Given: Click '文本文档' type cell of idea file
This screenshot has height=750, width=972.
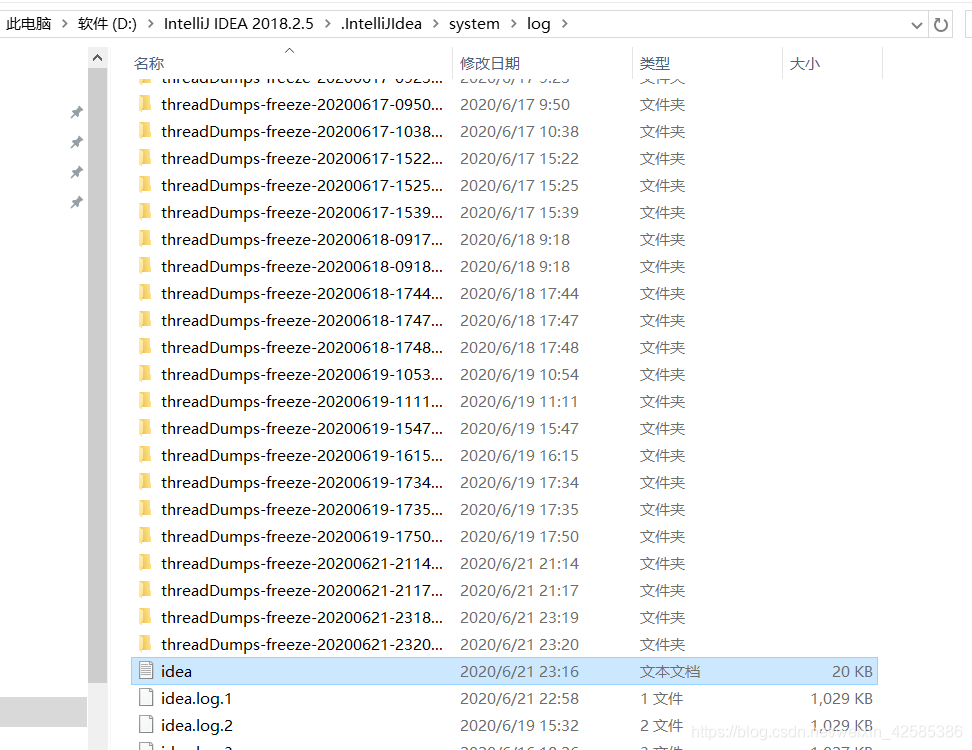Looking at the screenshot, I should tap(669, 671).
